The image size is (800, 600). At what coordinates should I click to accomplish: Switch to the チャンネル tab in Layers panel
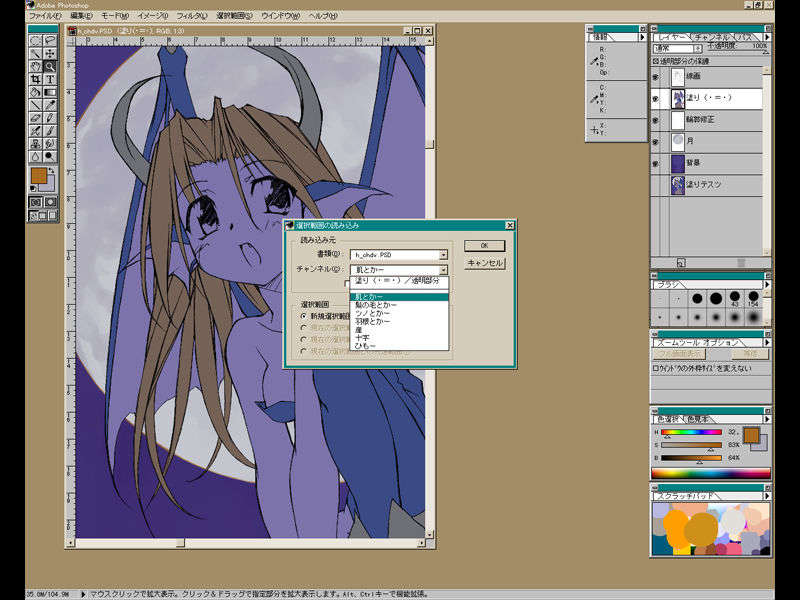(x=712, y=37)
